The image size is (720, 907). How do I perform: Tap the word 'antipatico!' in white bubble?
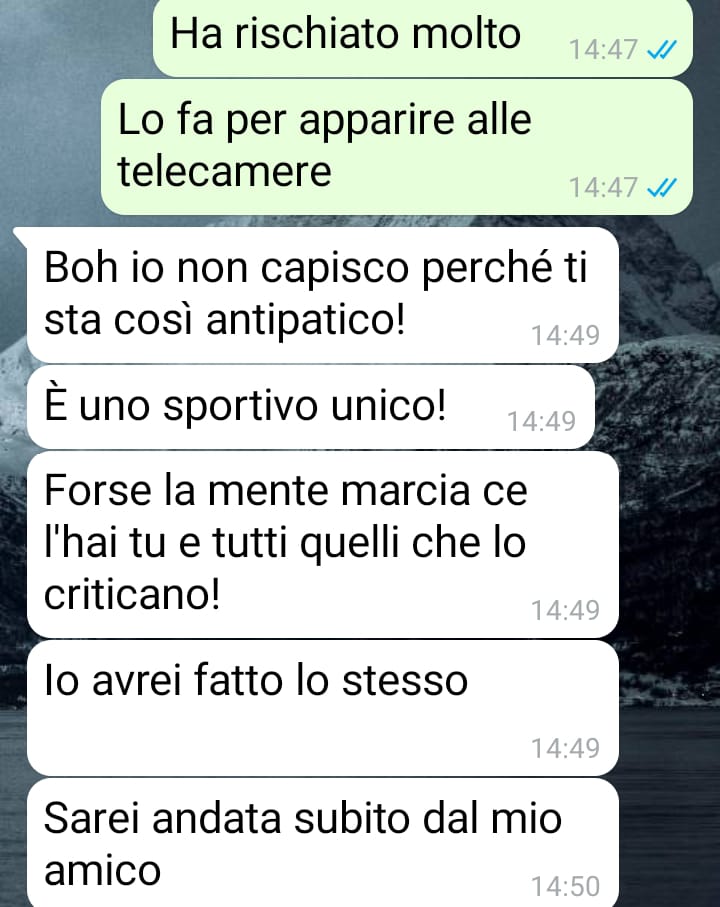[x=306, y=320]
